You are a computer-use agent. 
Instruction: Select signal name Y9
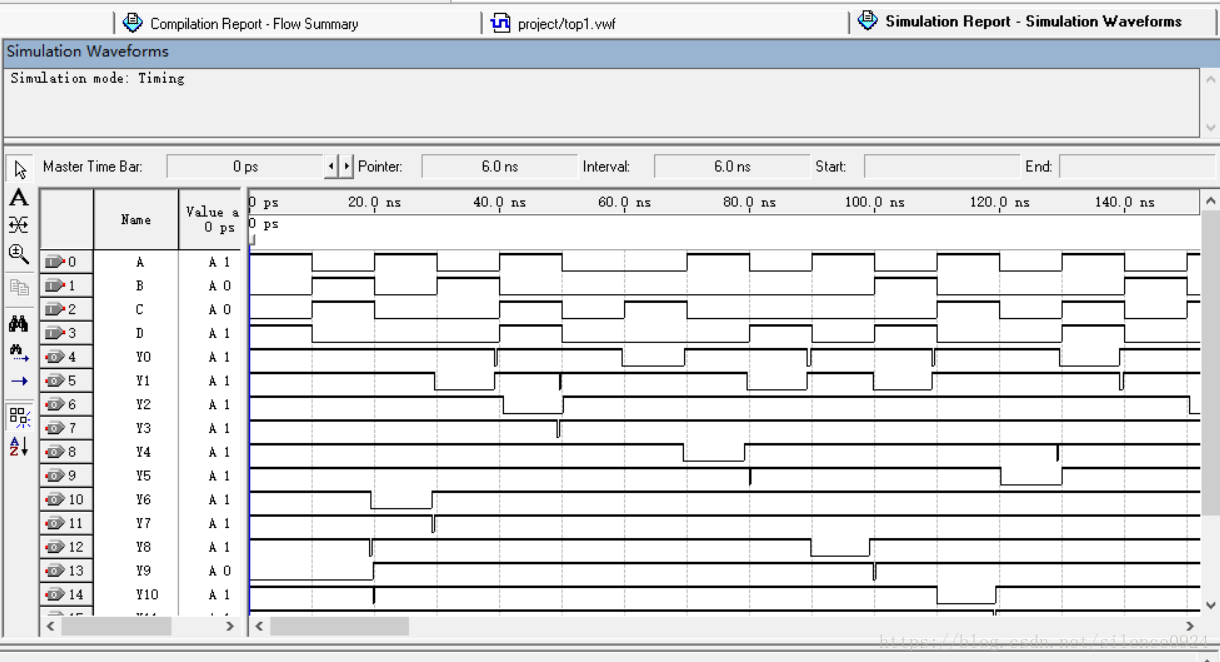click(143, 571)
